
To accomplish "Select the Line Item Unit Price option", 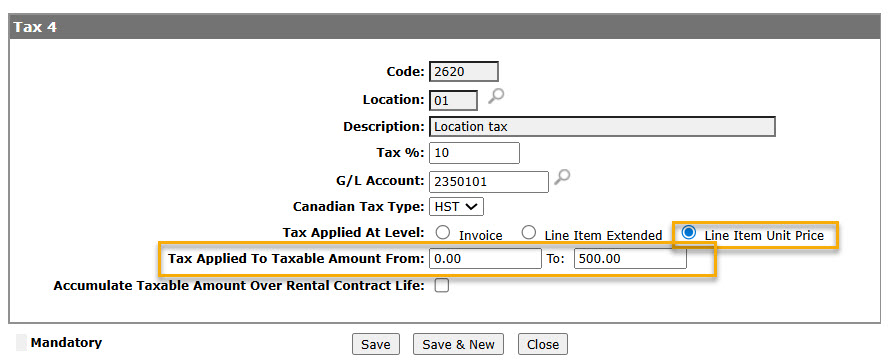I will [x=689, y=233].
